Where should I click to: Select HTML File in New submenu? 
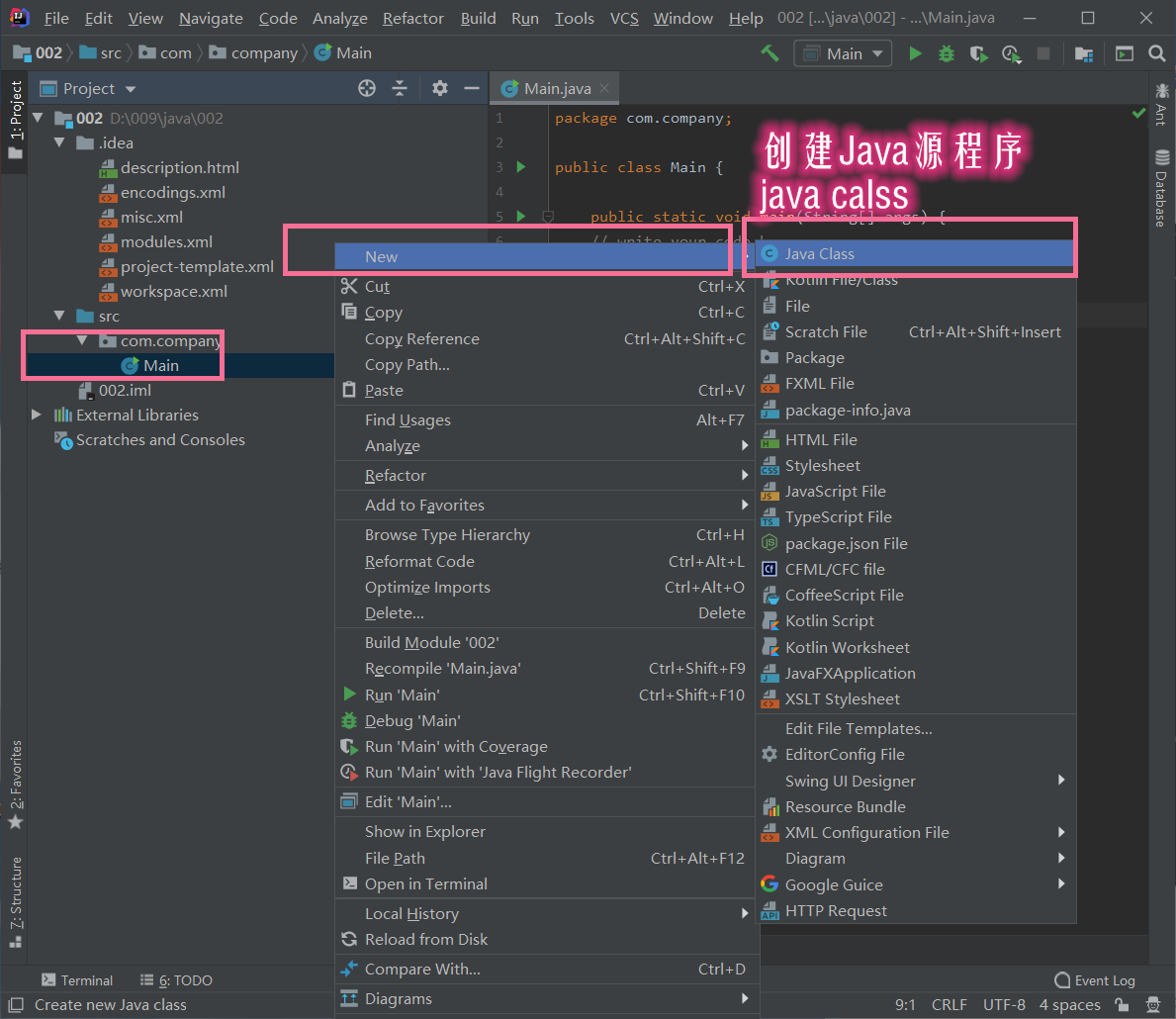(x=915, y=439)
